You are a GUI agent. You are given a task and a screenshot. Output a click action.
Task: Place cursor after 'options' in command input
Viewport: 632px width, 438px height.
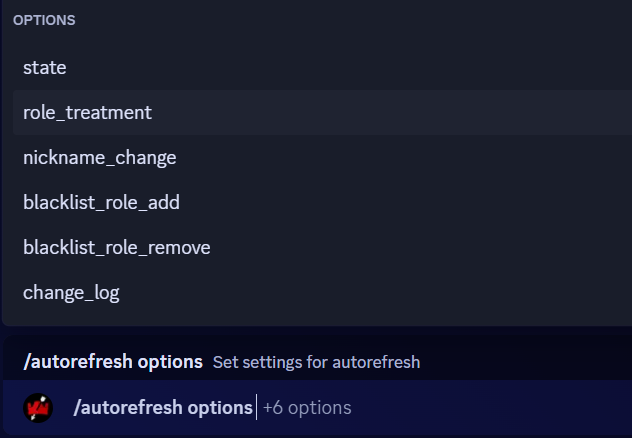(254, 408)
